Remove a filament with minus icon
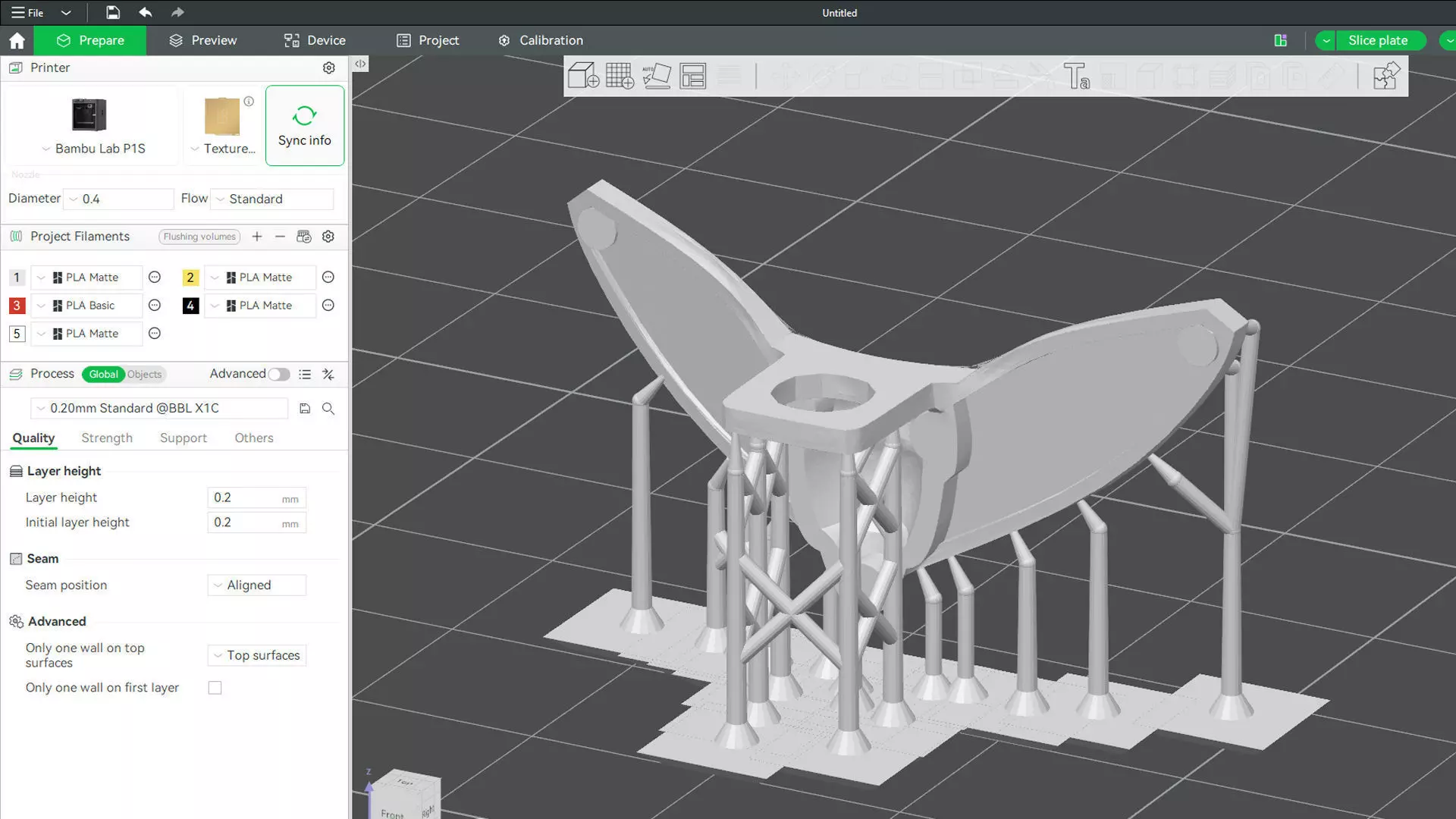This screenshot has width=1456, height=819. click(x=280, y=237)
